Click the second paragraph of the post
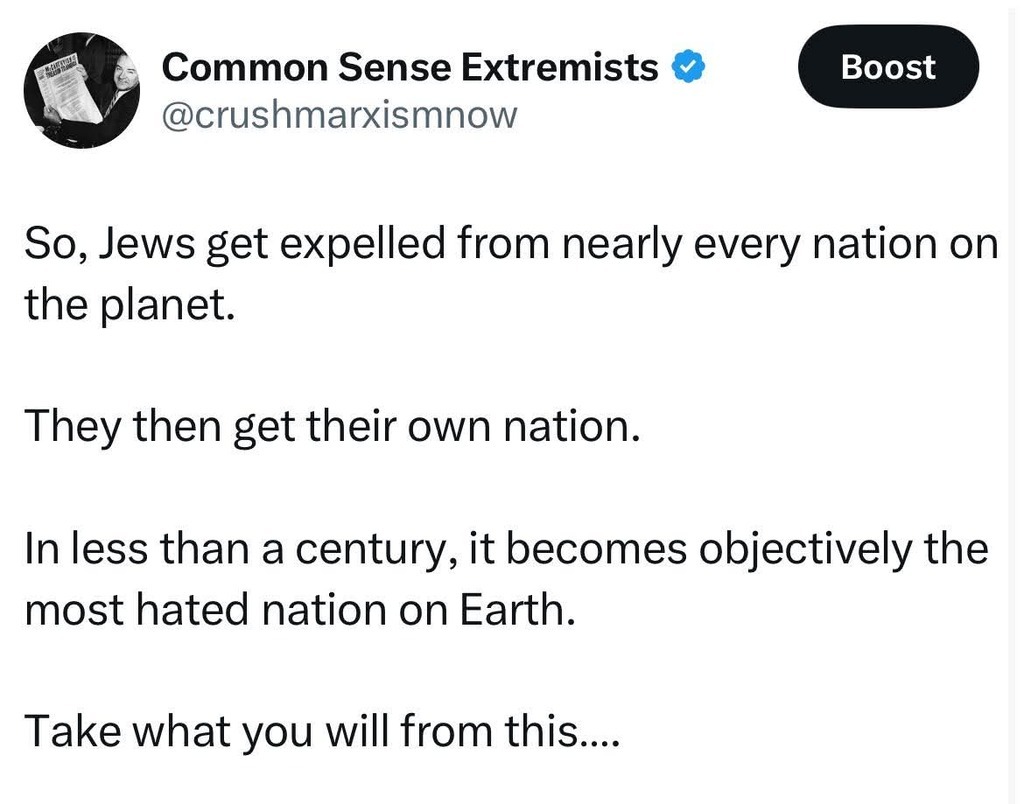The height and width of the screenshot is (804, 1024). pyautogui.click(x=331, y=427)
